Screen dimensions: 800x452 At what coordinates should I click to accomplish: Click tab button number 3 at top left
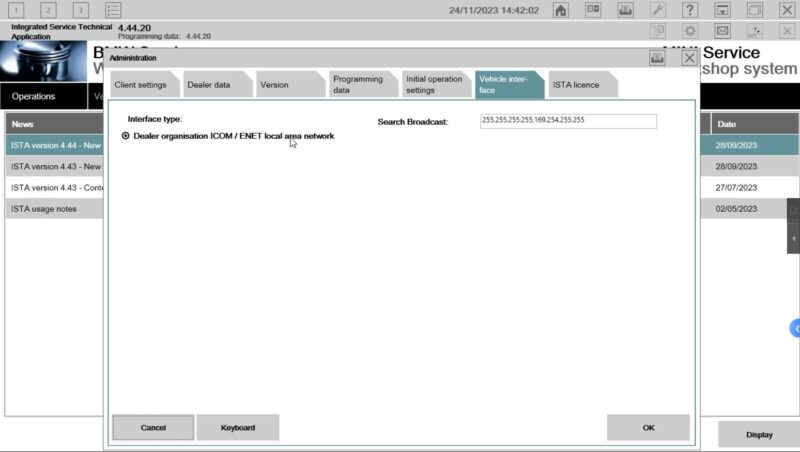[x=81, y=10]
